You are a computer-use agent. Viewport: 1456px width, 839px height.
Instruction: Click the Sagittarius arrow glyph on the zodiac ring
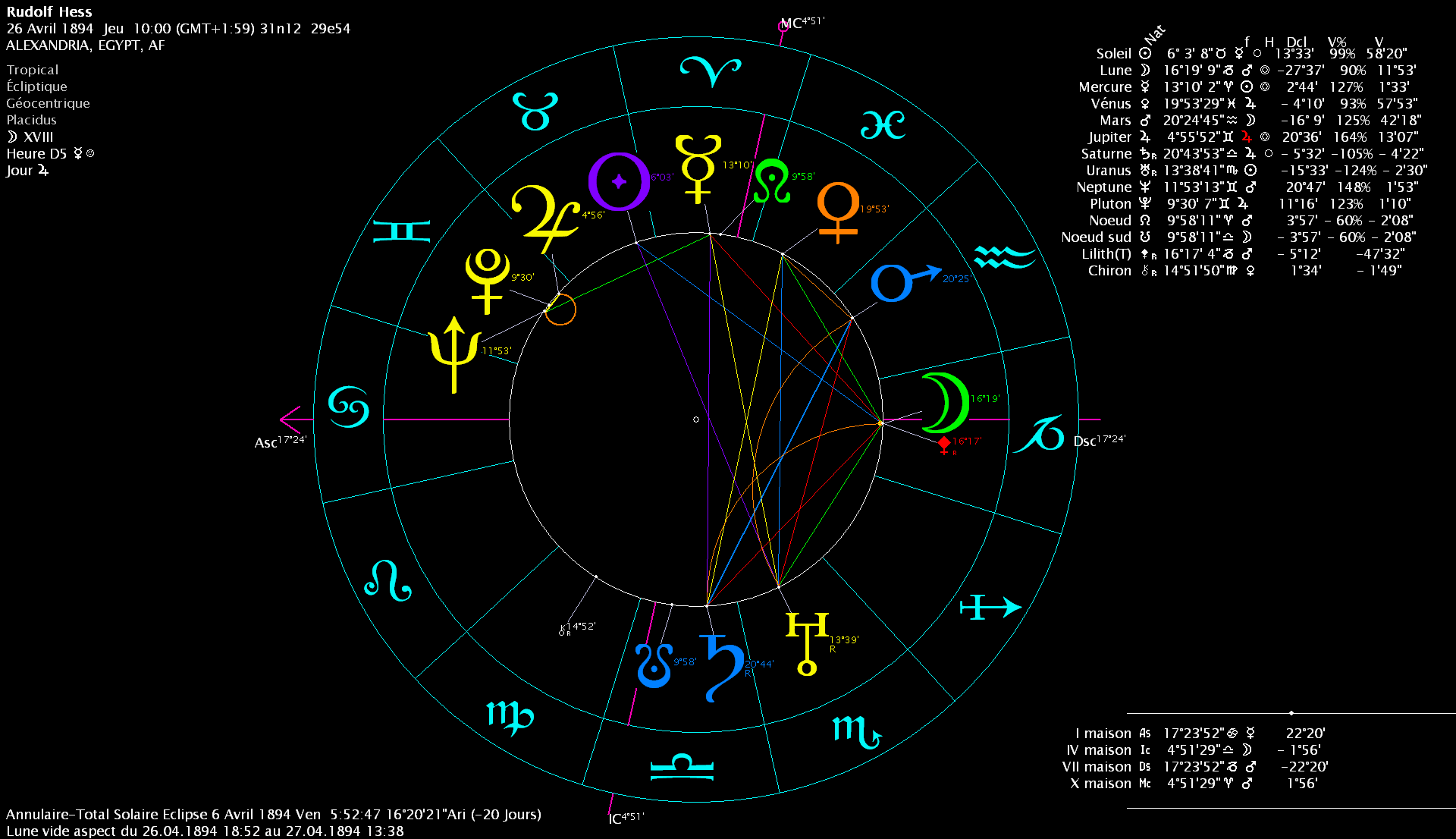tap(990, 607)
